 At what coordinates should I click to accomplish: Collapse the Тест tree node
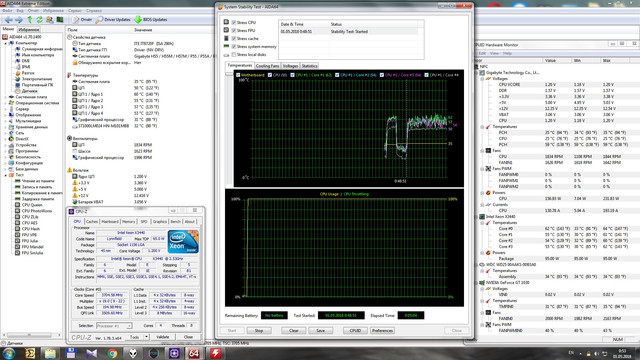(6, 175)
